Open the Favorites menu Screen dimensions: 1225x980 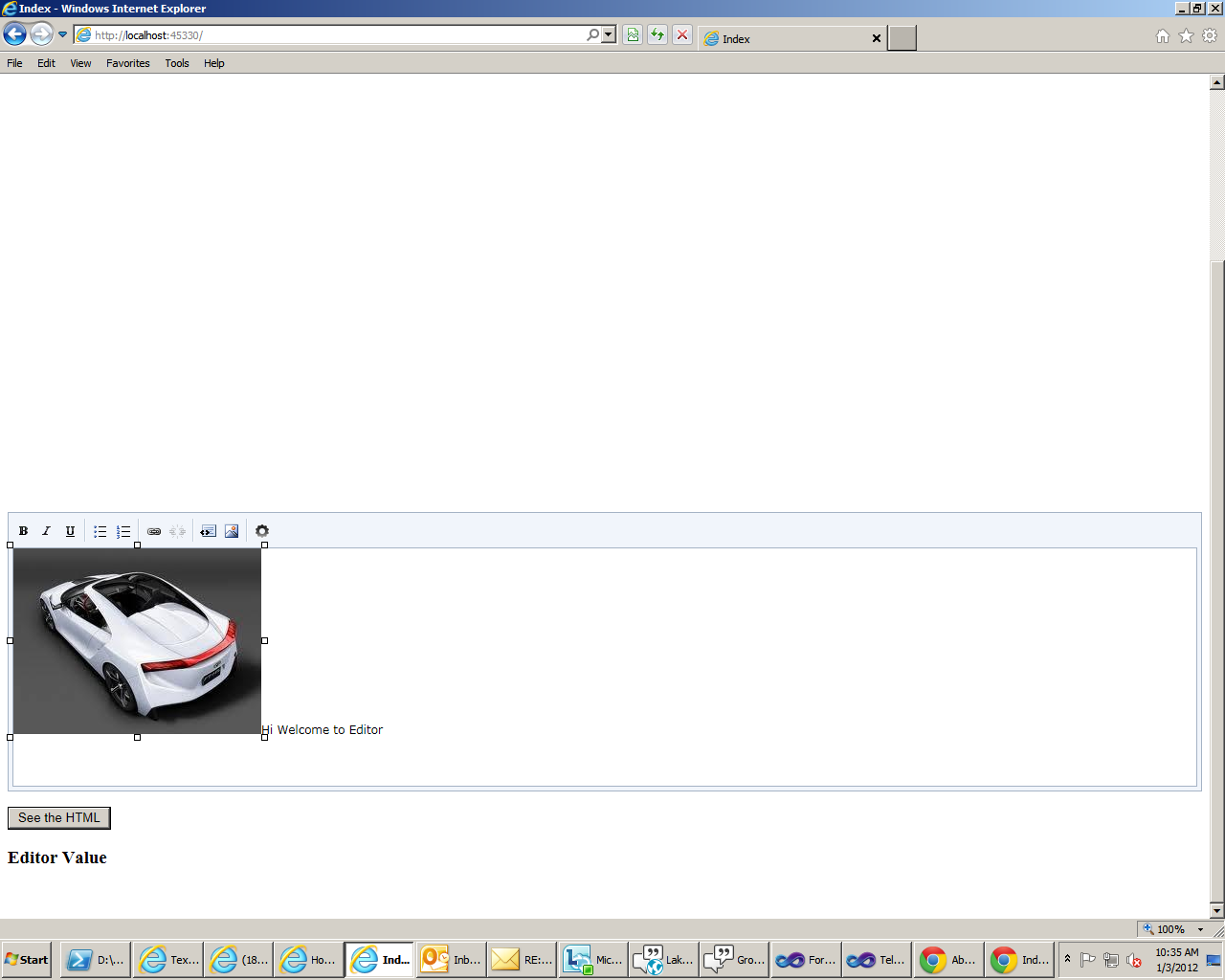(128, 63)
